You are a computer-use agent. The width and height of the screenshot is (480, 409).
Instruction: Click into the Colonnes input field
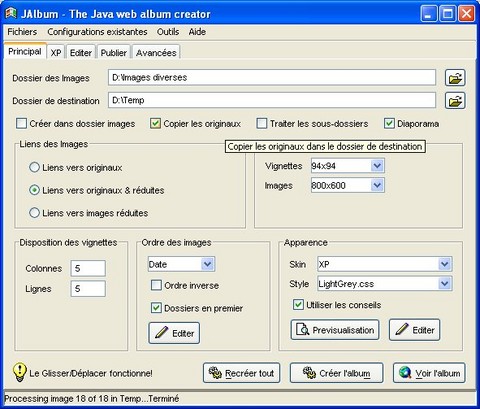[88, 268]
